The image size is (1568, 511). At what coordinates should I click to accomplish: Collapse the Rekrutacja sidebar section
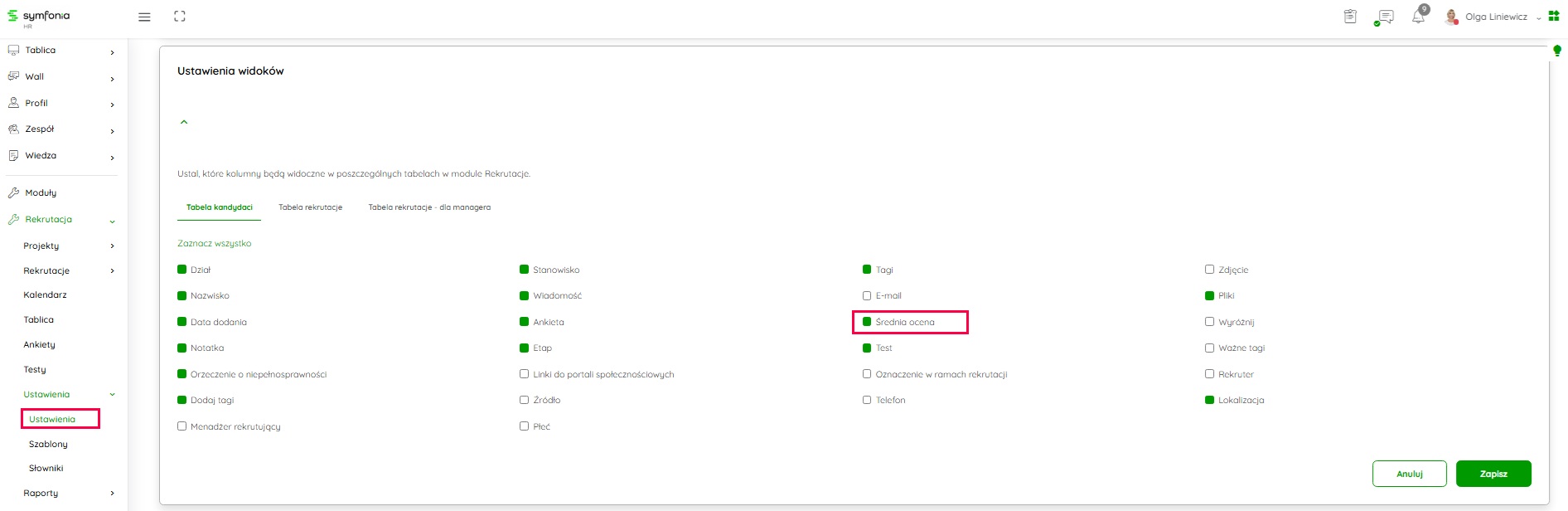(x=112, y=221)
